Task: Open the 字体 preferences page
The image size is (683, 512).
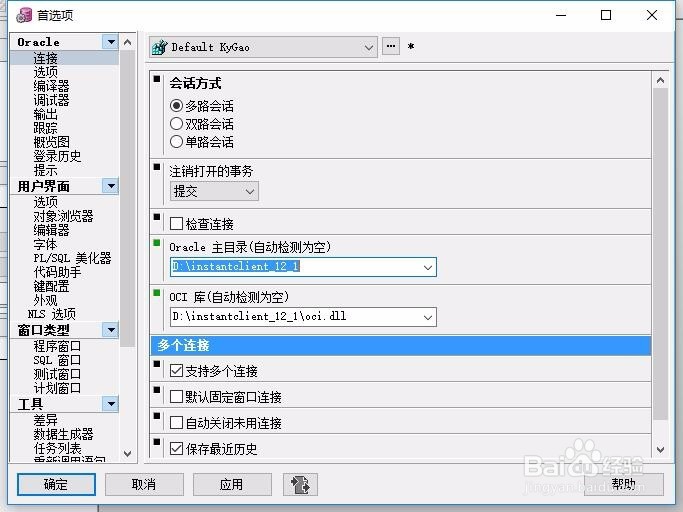Action: click(x=45, y=244)
